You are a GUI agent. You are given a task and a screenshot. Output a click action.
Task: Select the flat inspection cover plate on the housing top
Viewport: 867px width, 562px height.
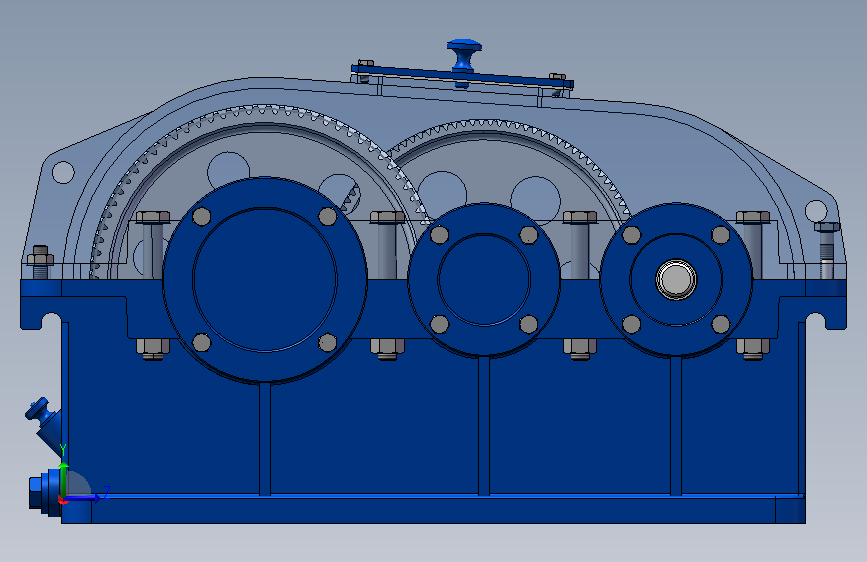coord(462,76)
